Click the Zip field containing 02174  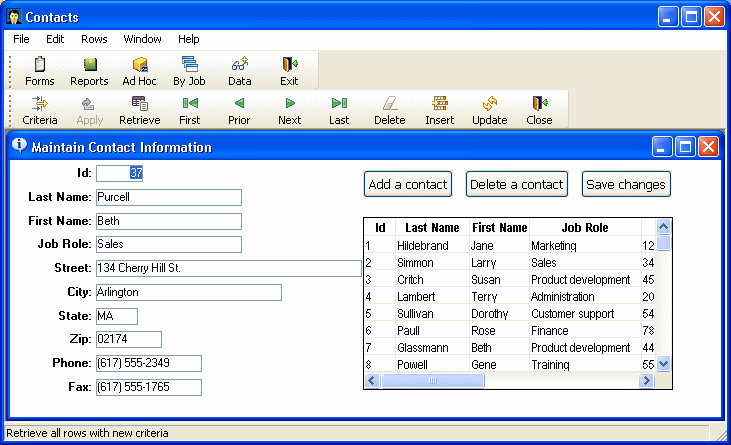[129, 339]
